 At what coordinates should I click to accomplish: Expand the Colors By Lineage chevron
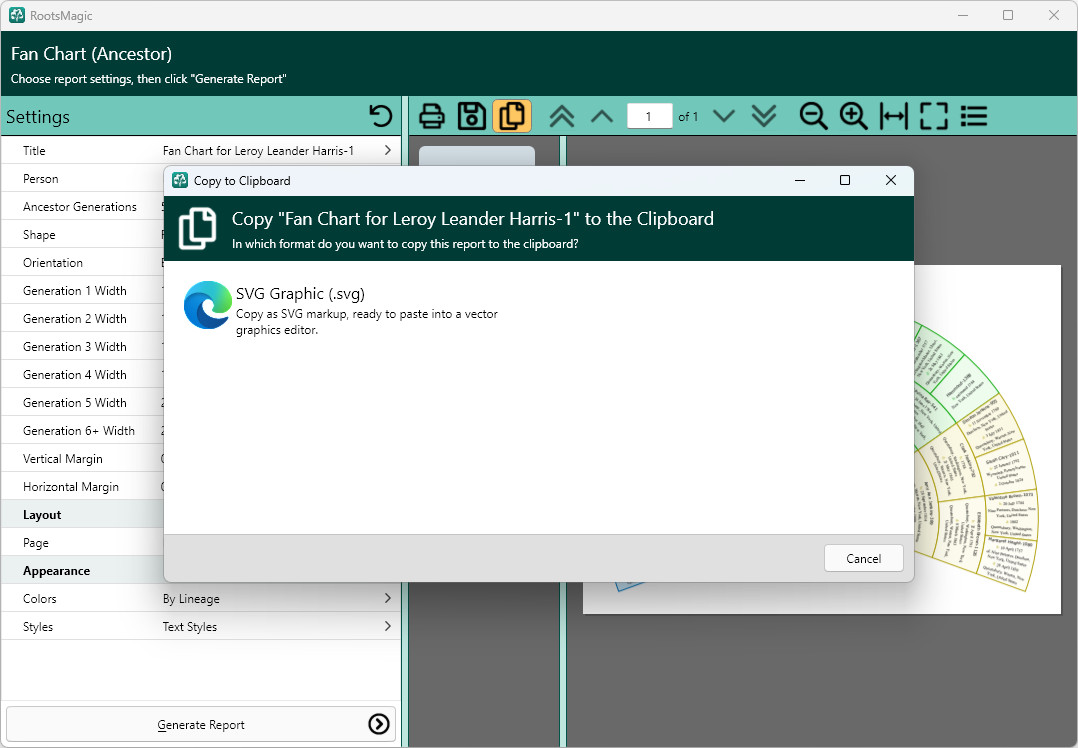(x=388, y=598)
